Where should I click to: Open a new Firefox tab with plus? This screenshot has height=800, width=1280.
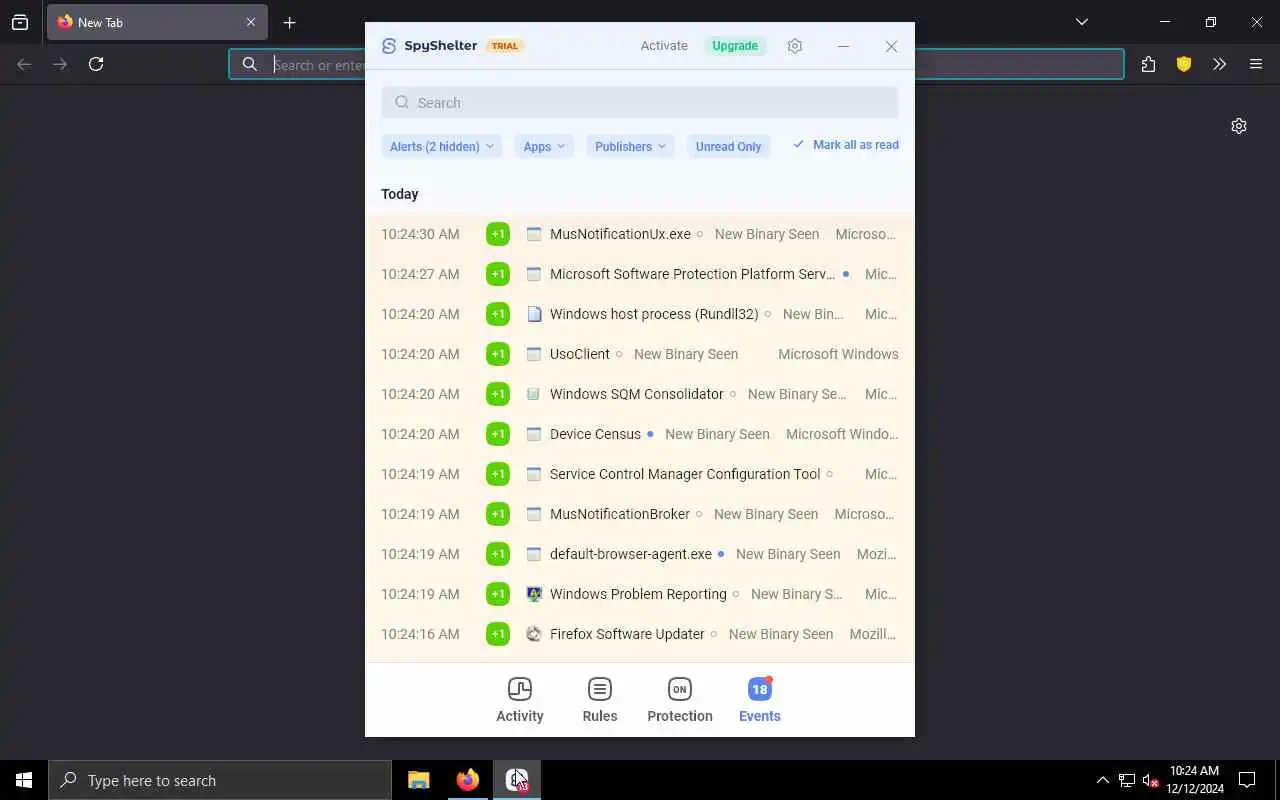pyautogui.click(x=289, y=22)
